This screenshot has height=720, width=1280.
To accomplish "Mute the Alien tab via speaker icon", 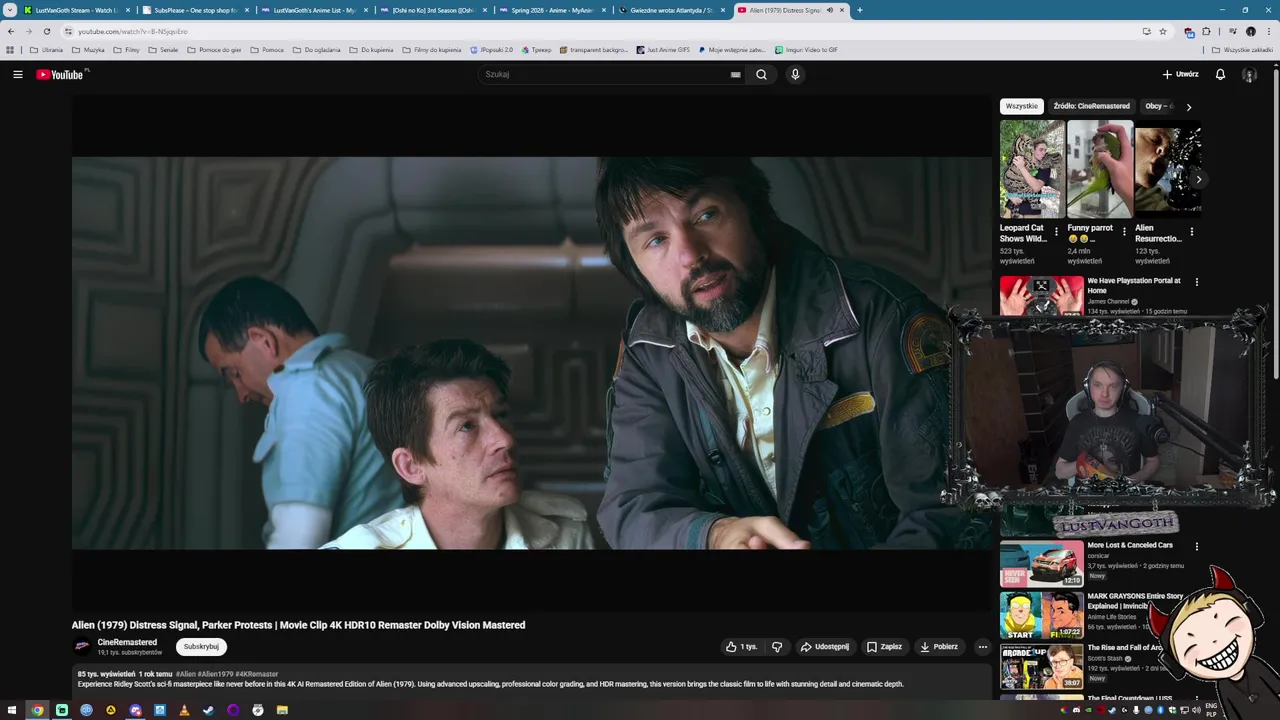I will [x=830, y=10].
